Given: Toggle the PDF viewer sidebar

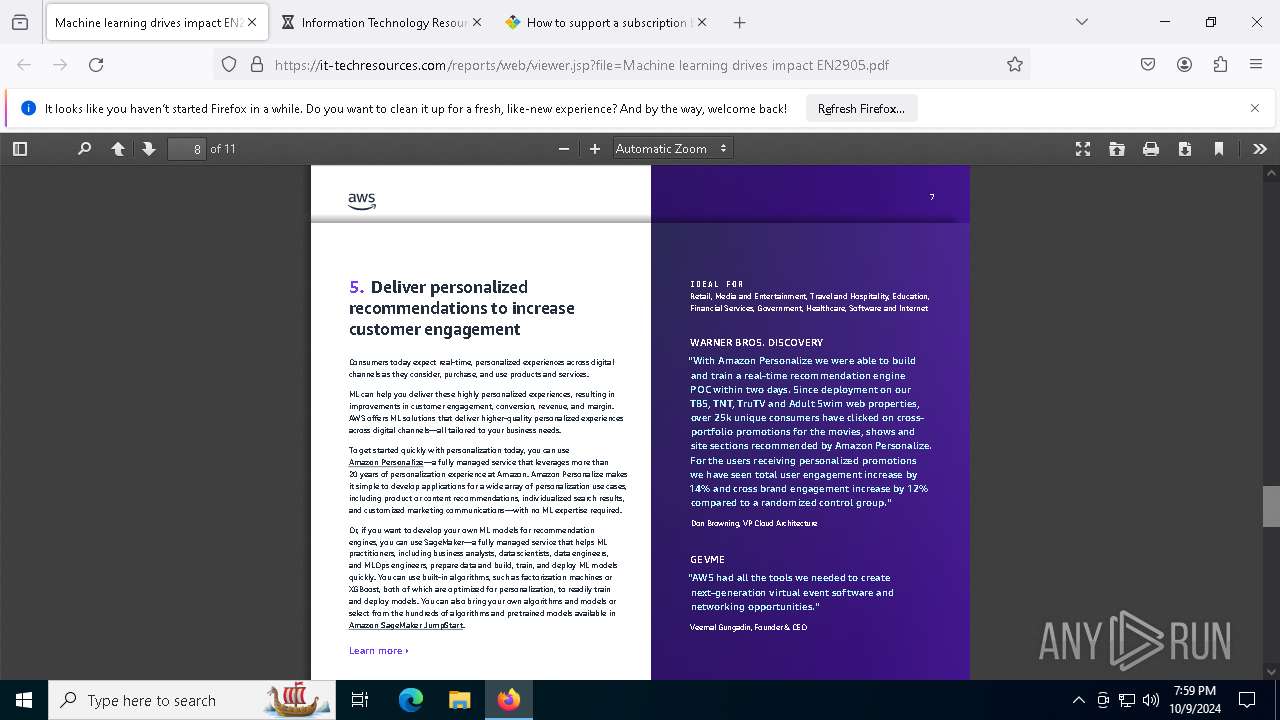Looking at the screenshot, I should tap(20, 149).
